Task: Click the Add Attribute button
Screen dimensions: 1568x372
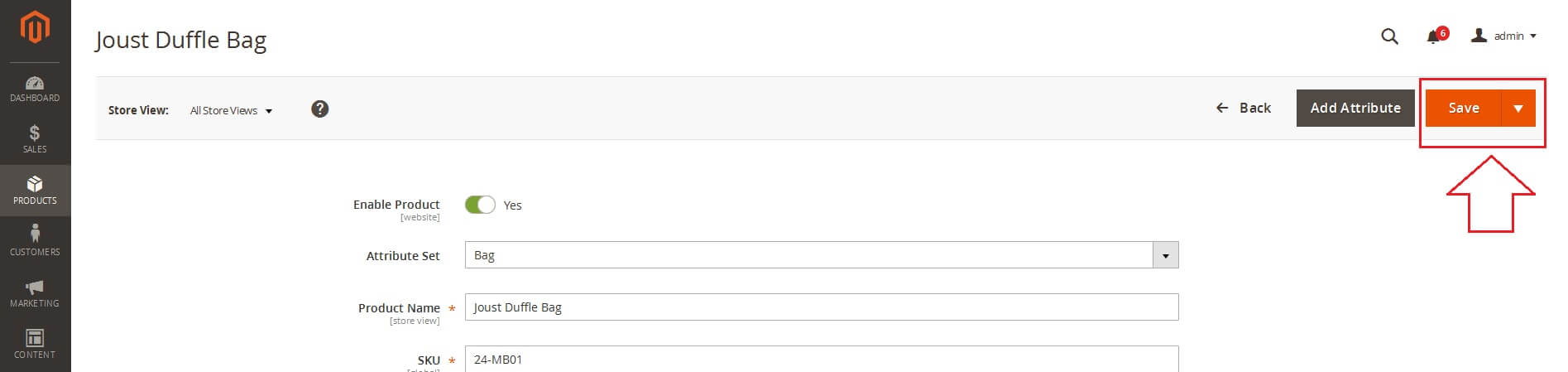Action: (1355, 109)
